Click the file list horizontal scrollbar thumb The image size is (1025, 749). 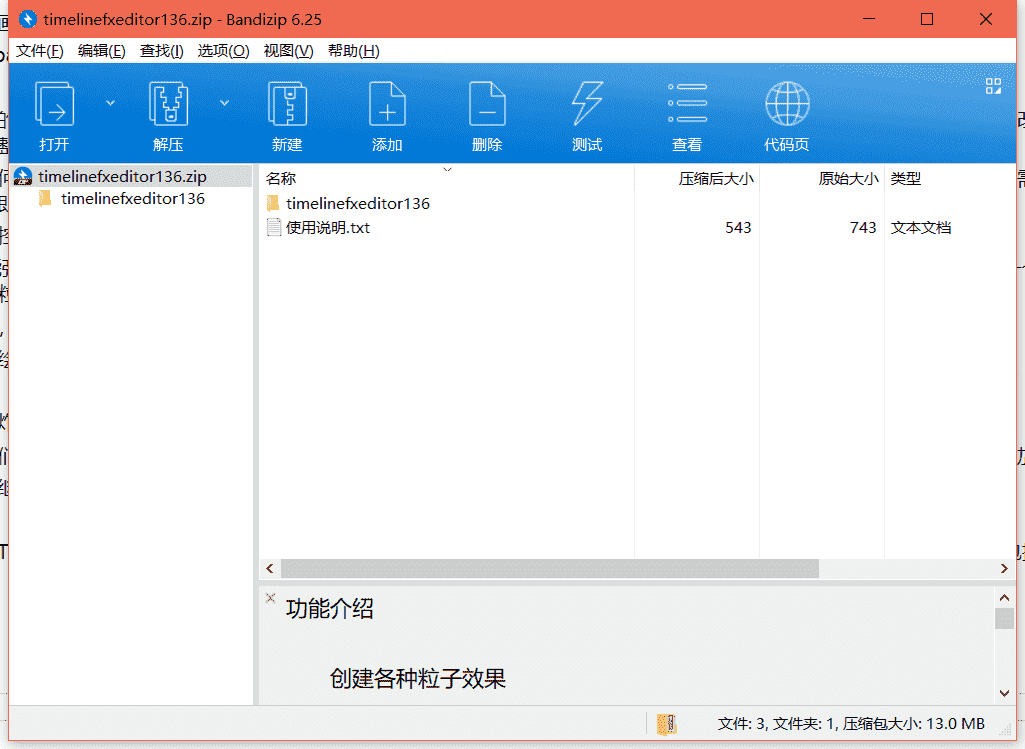tap(550, 569)
